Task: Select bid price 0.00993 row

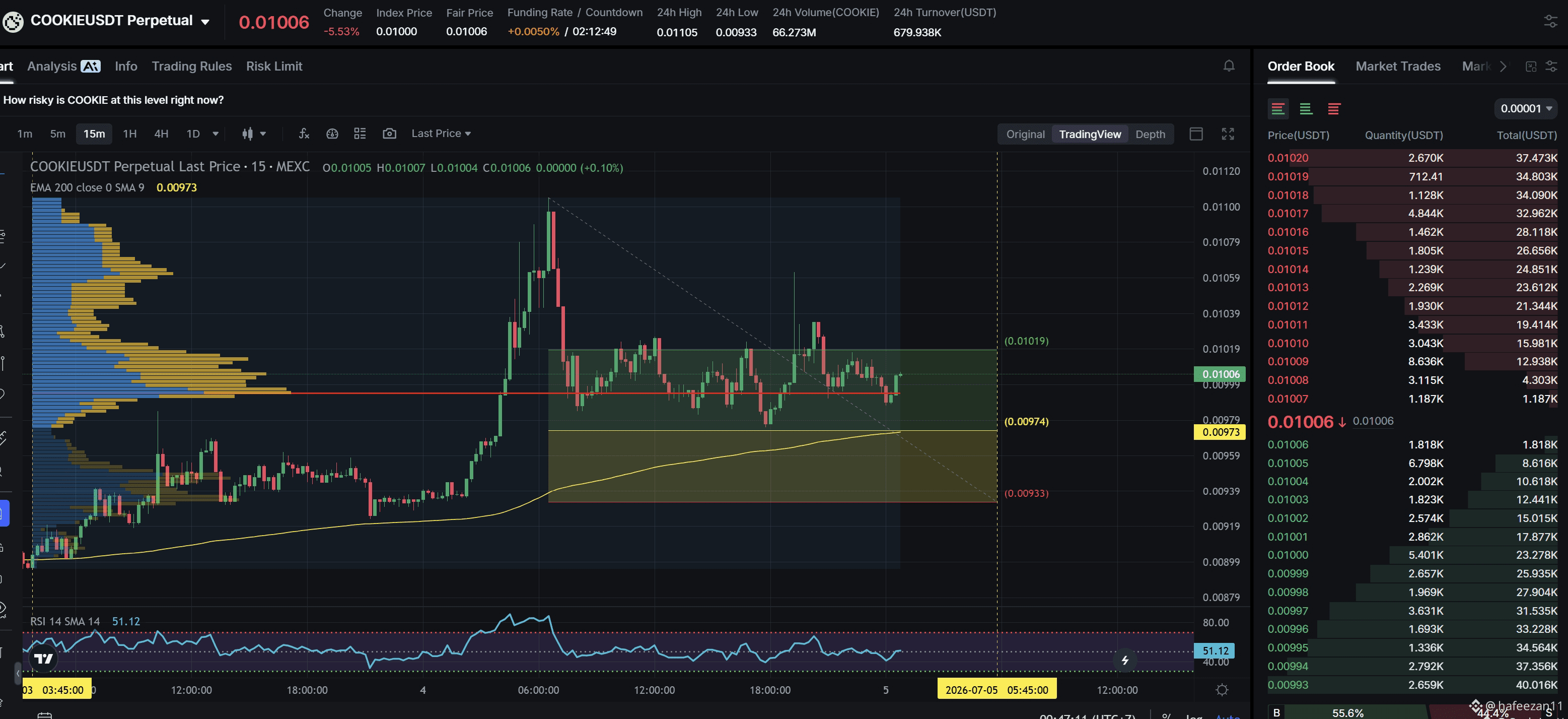Action: point(1412,685)
